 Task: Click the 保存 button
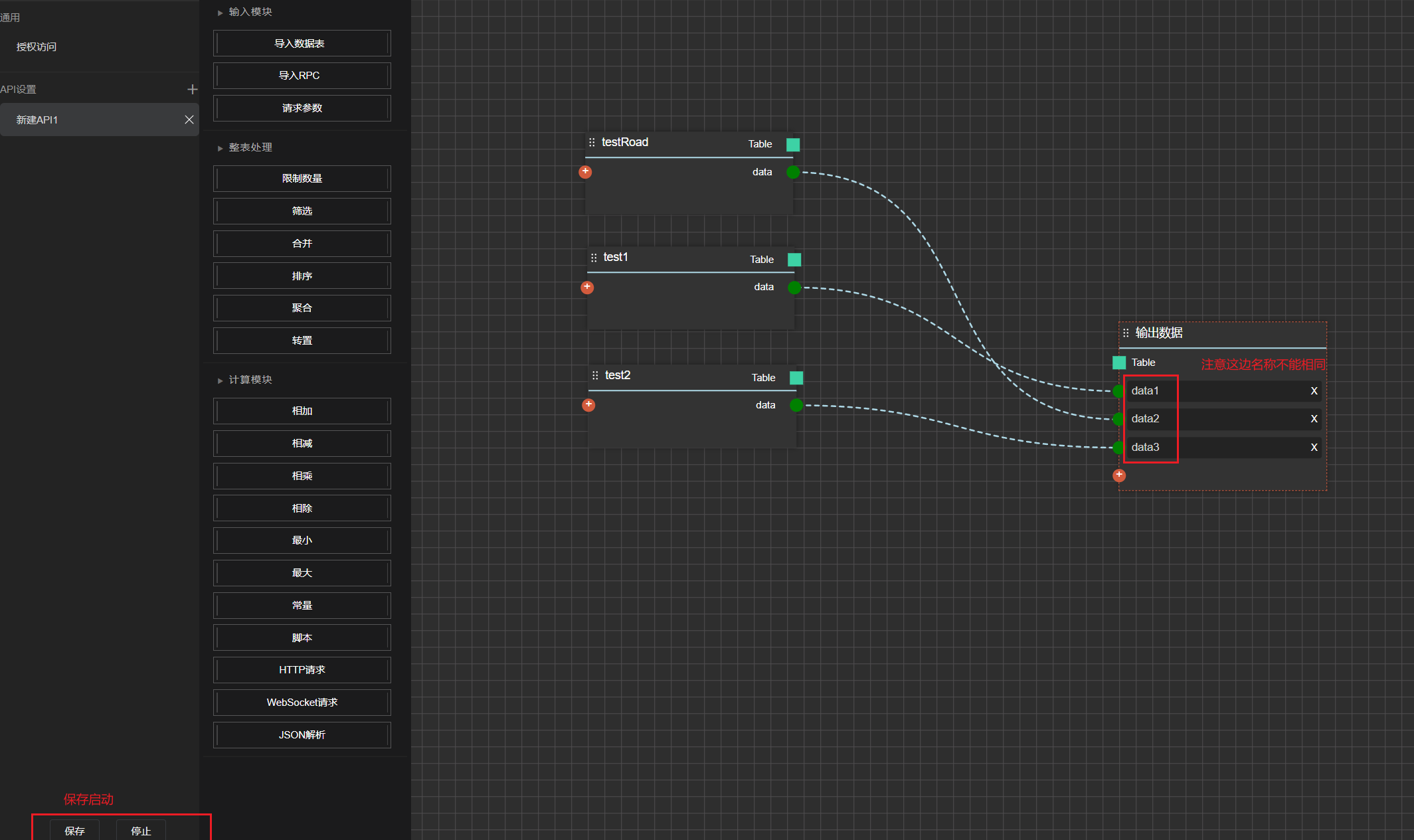click(74, 831)
